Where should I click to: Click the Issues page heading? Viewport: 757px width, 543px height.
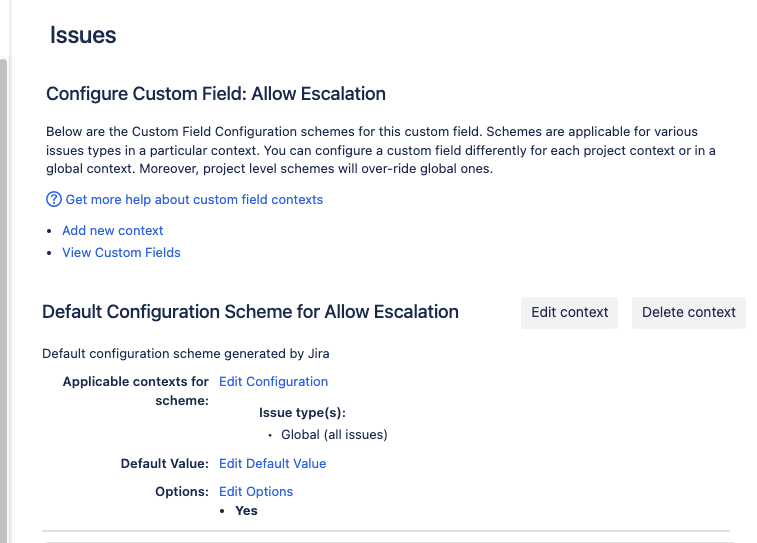point(83,35)
